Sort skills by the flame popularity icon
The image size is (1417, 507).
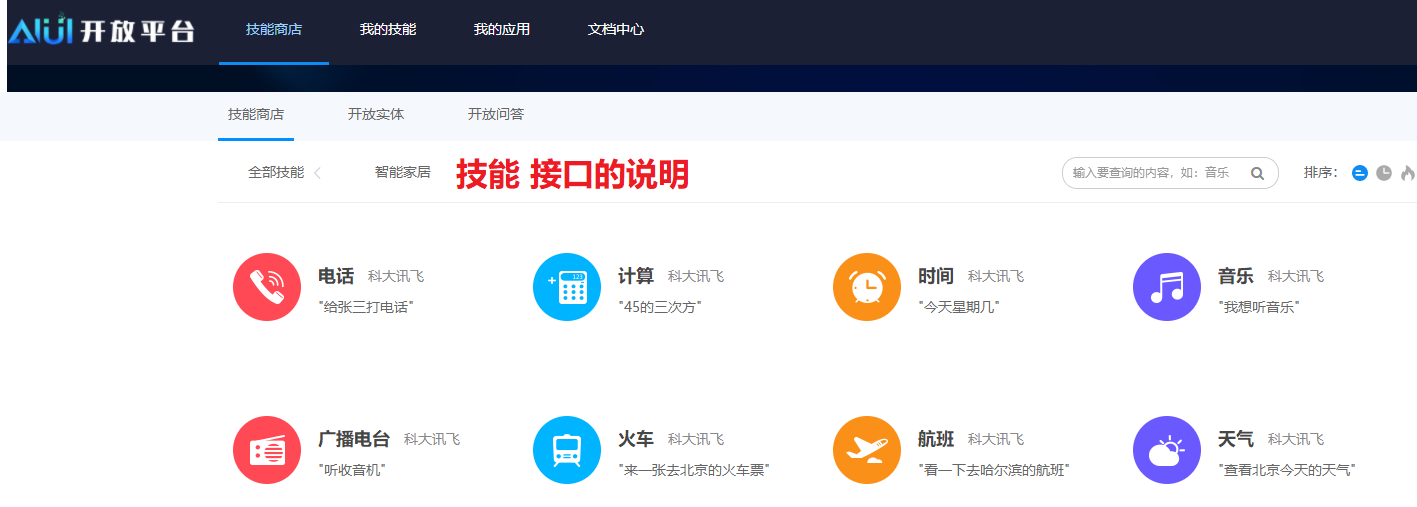click(1408, 173)
